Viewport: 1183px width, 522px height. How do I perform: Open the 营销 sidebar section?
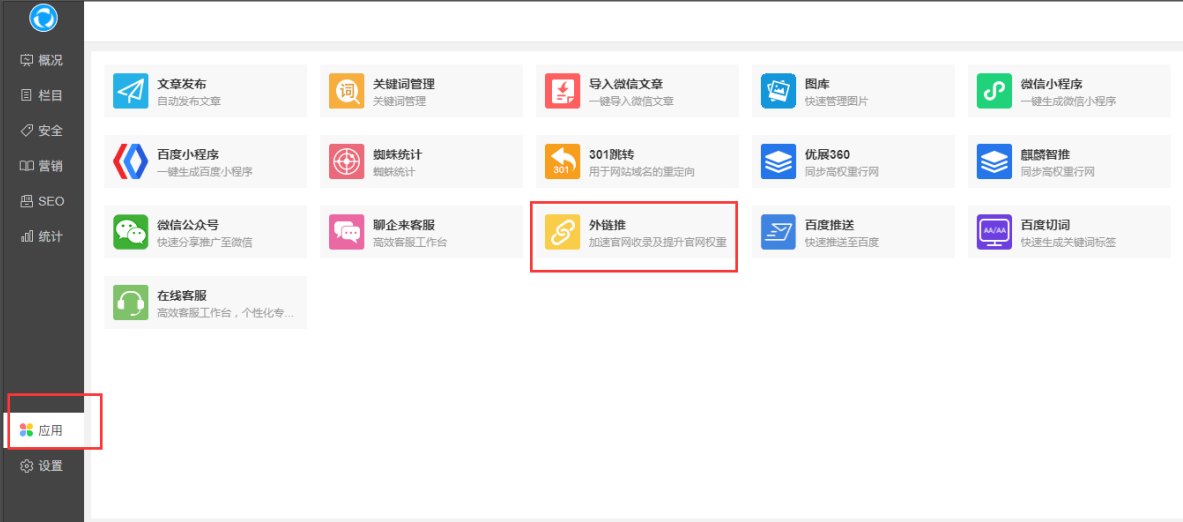click(42, 166)
